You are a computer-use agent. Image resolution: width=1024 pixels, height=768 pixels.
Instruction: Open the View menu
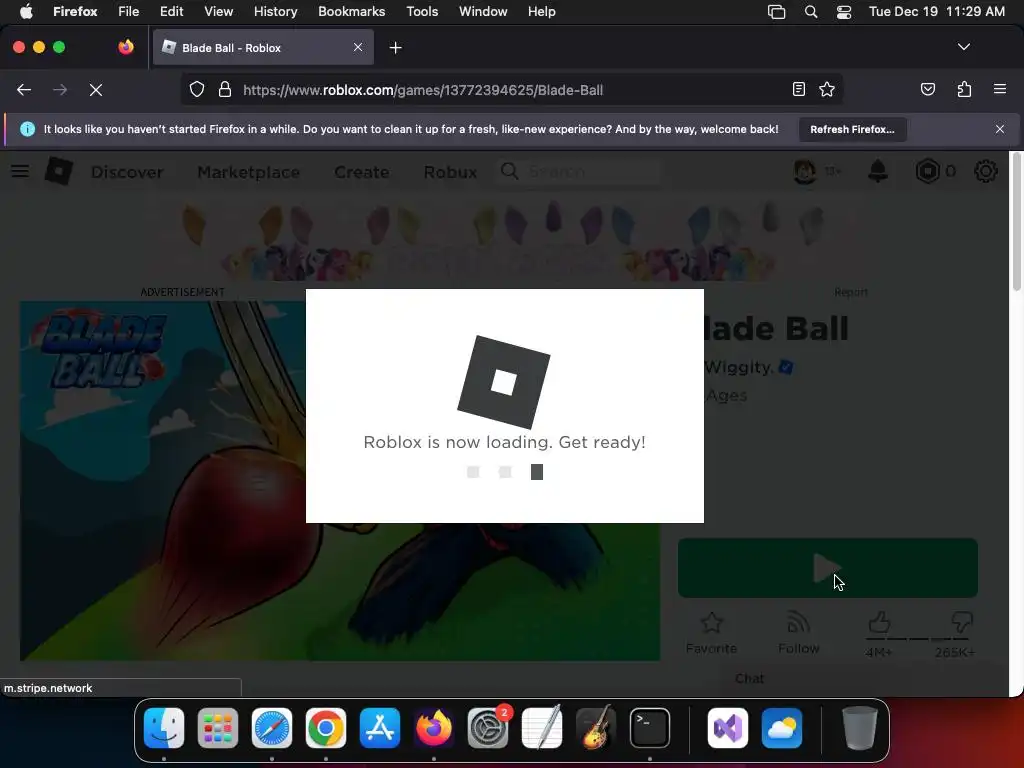point(219,11)
